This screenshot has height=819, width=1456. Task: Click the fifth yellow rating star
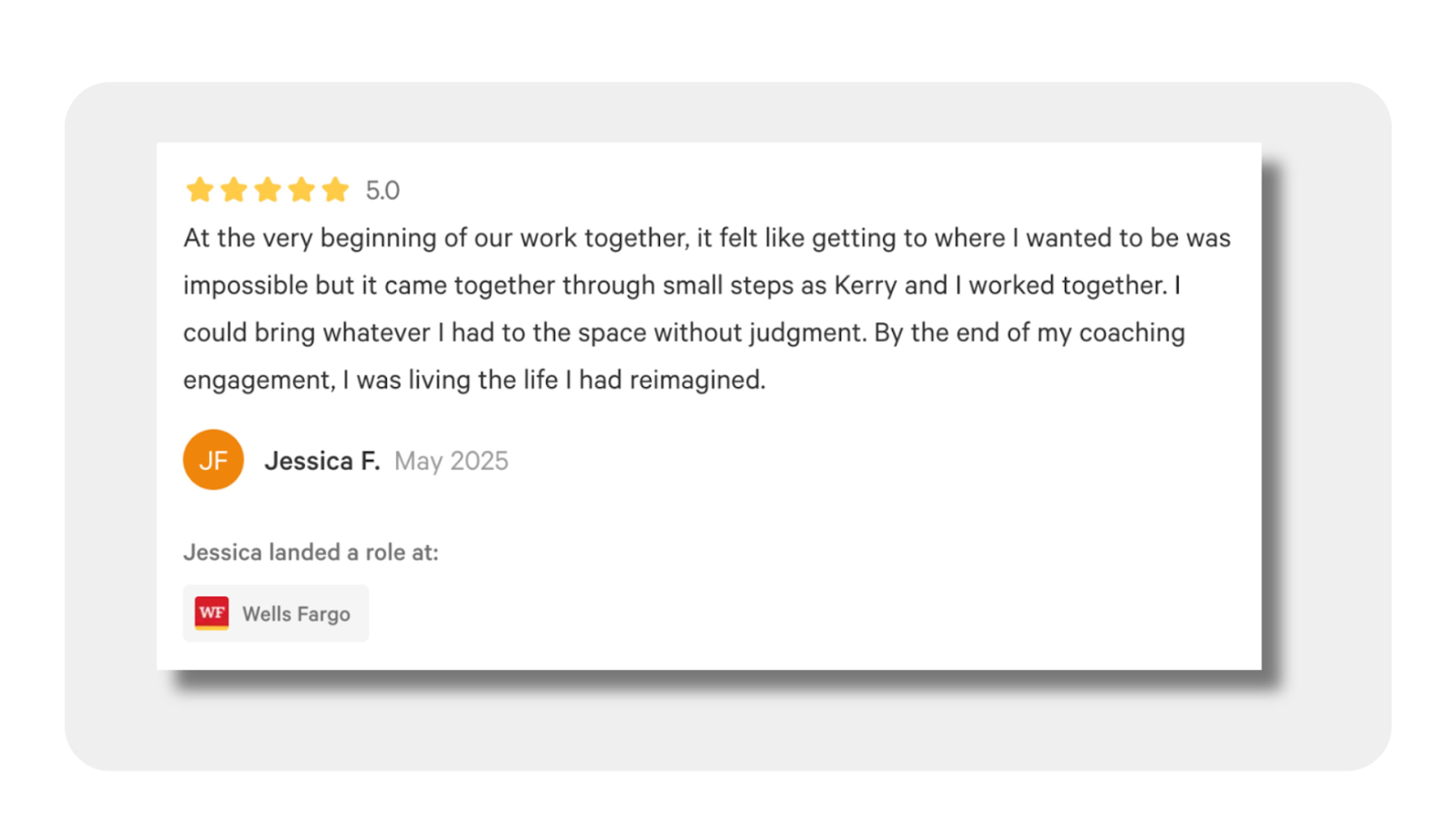(335, 189)
